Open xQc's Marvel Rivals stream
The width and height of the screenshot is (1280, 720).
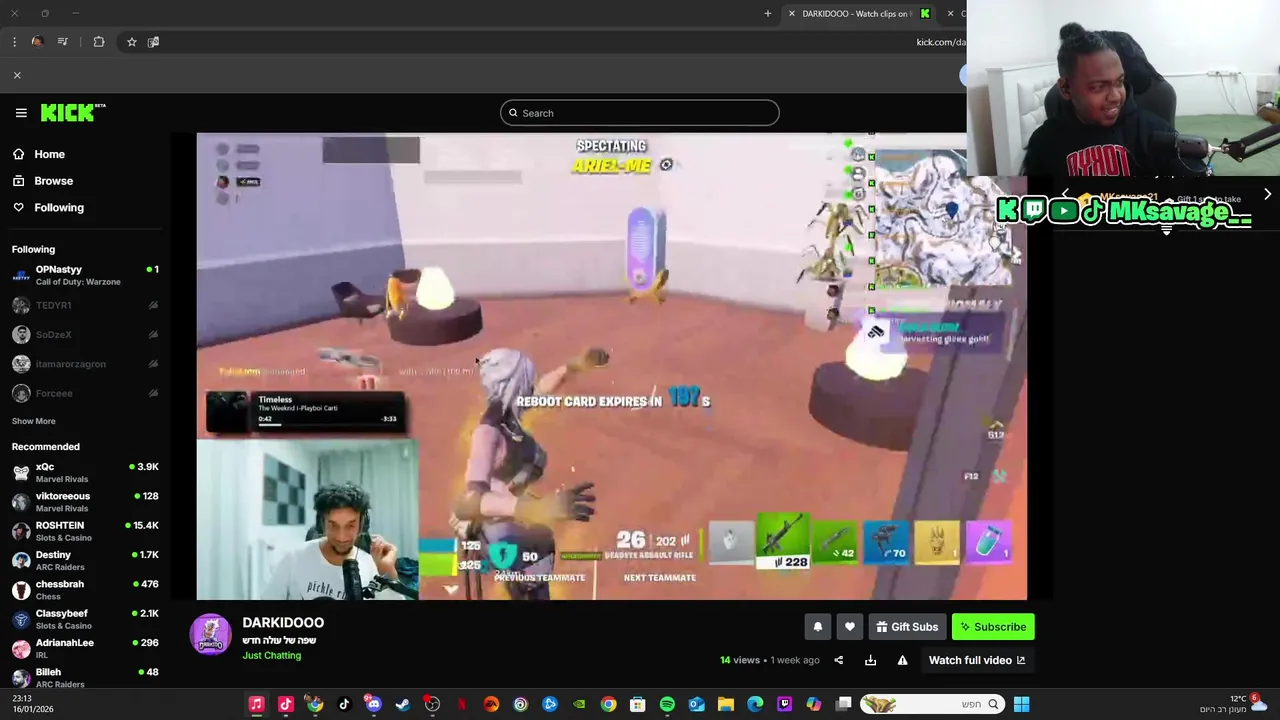(x=85, y=472)
